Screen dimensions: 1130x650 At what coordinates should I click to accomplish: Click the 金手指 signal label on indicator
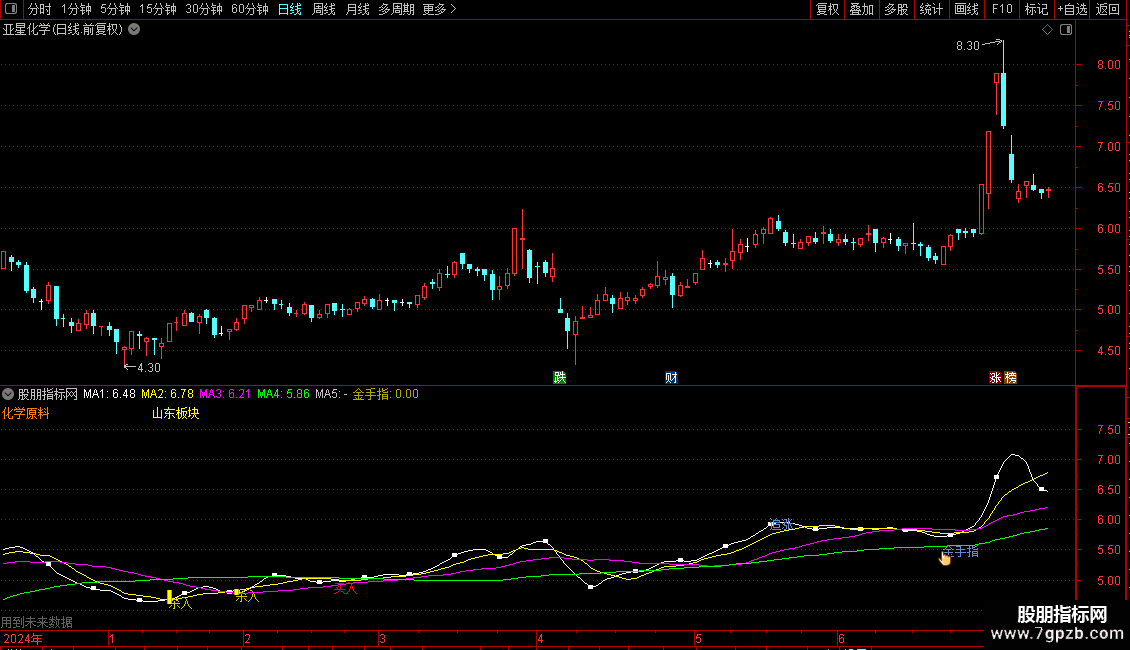pos(961,552)
